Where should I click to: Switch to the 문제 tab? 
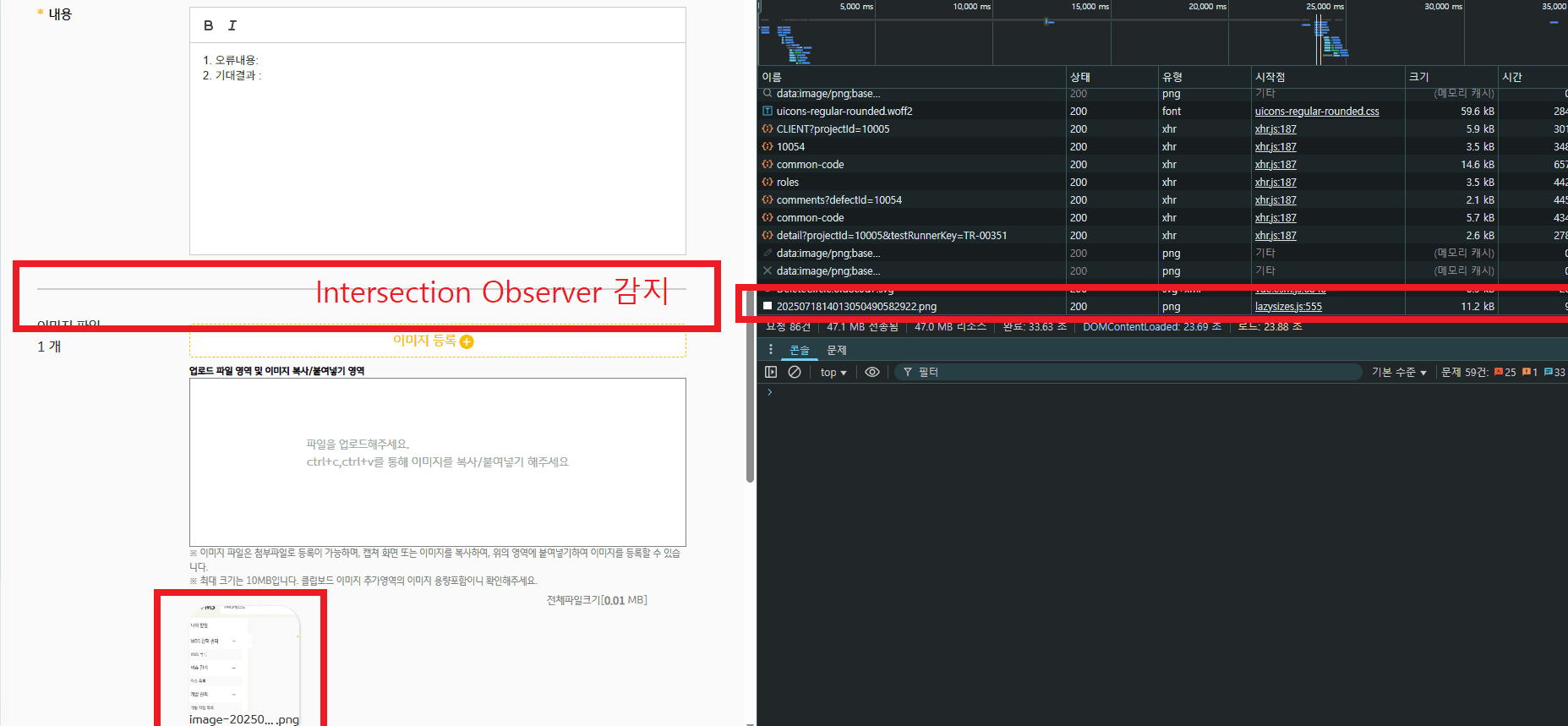pos(837,350)
